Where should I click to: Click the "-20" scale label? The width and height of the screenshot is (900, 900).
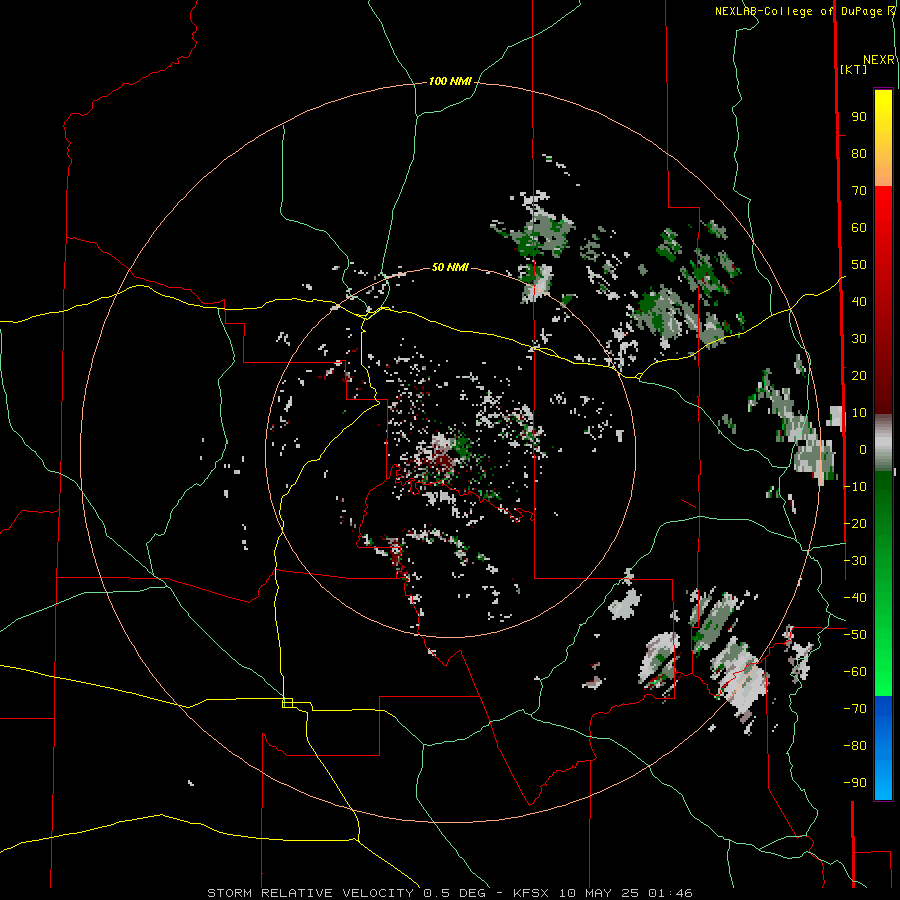(x=855, y=523)
